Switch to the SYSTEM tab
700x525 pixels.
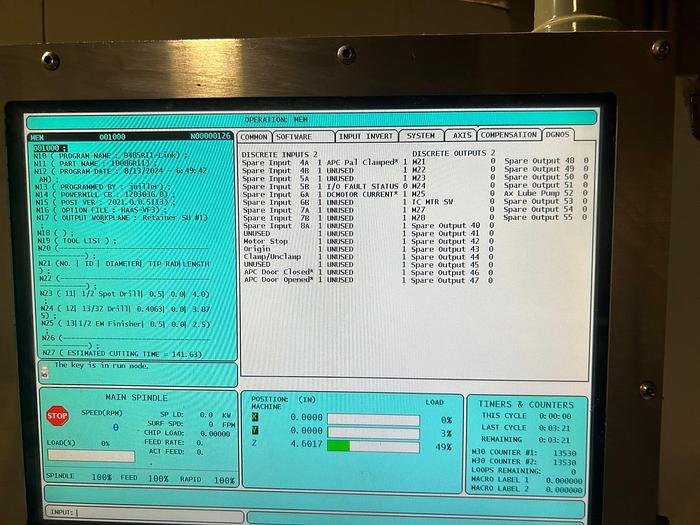click(420, 136)
